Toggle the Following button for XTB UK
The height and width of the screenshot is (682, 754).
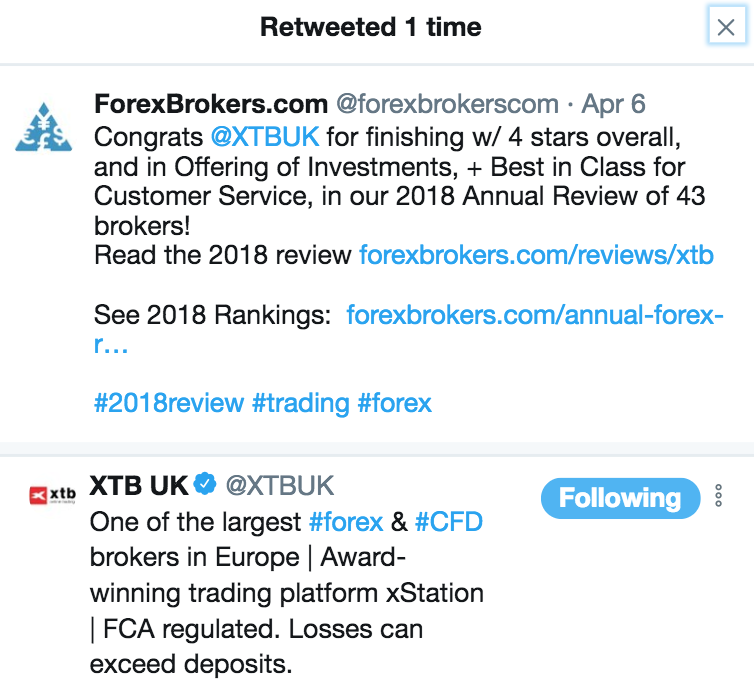(619, 498)
